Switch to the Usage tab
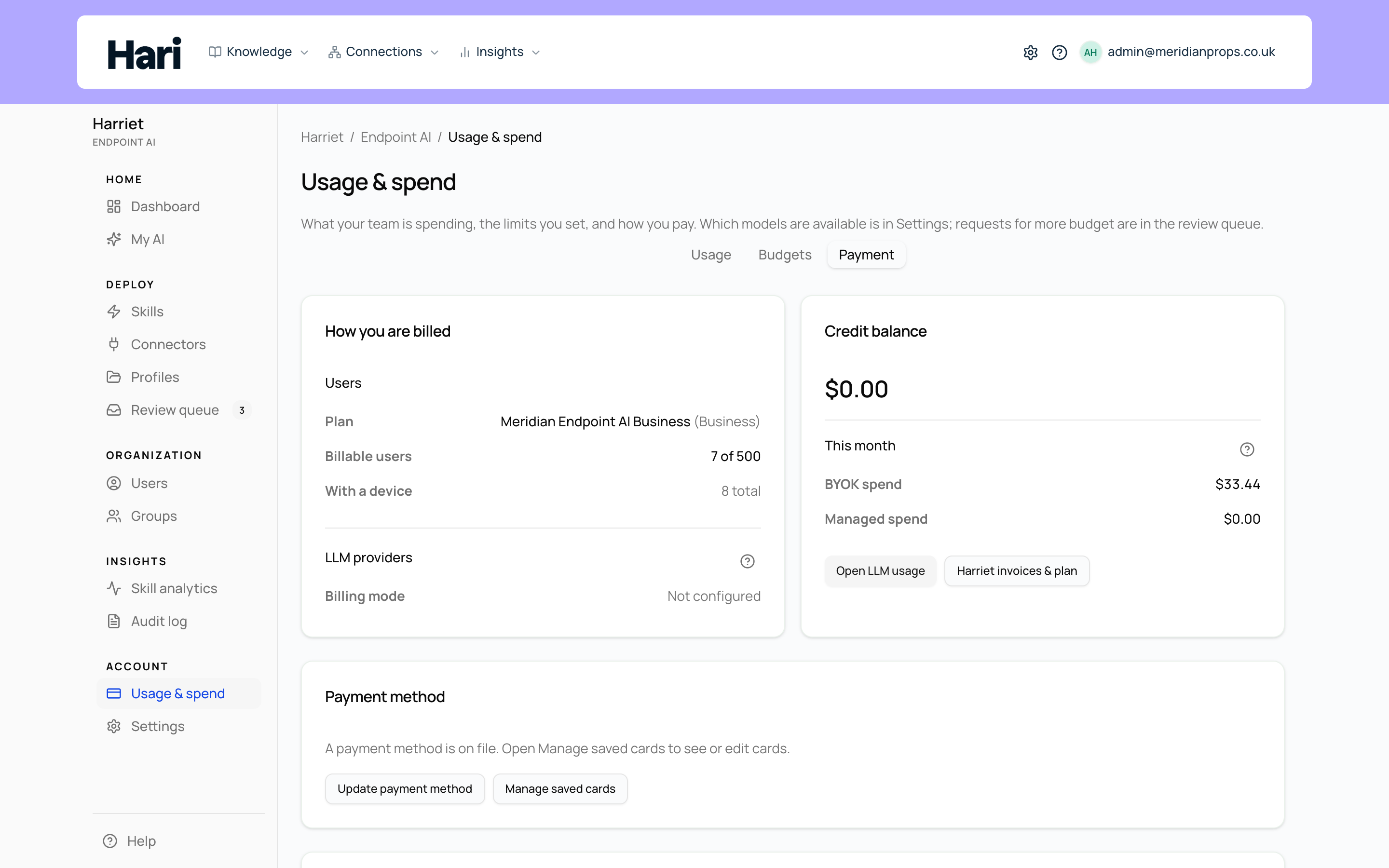Screen dimensions: 1389x868 (710, 255)
